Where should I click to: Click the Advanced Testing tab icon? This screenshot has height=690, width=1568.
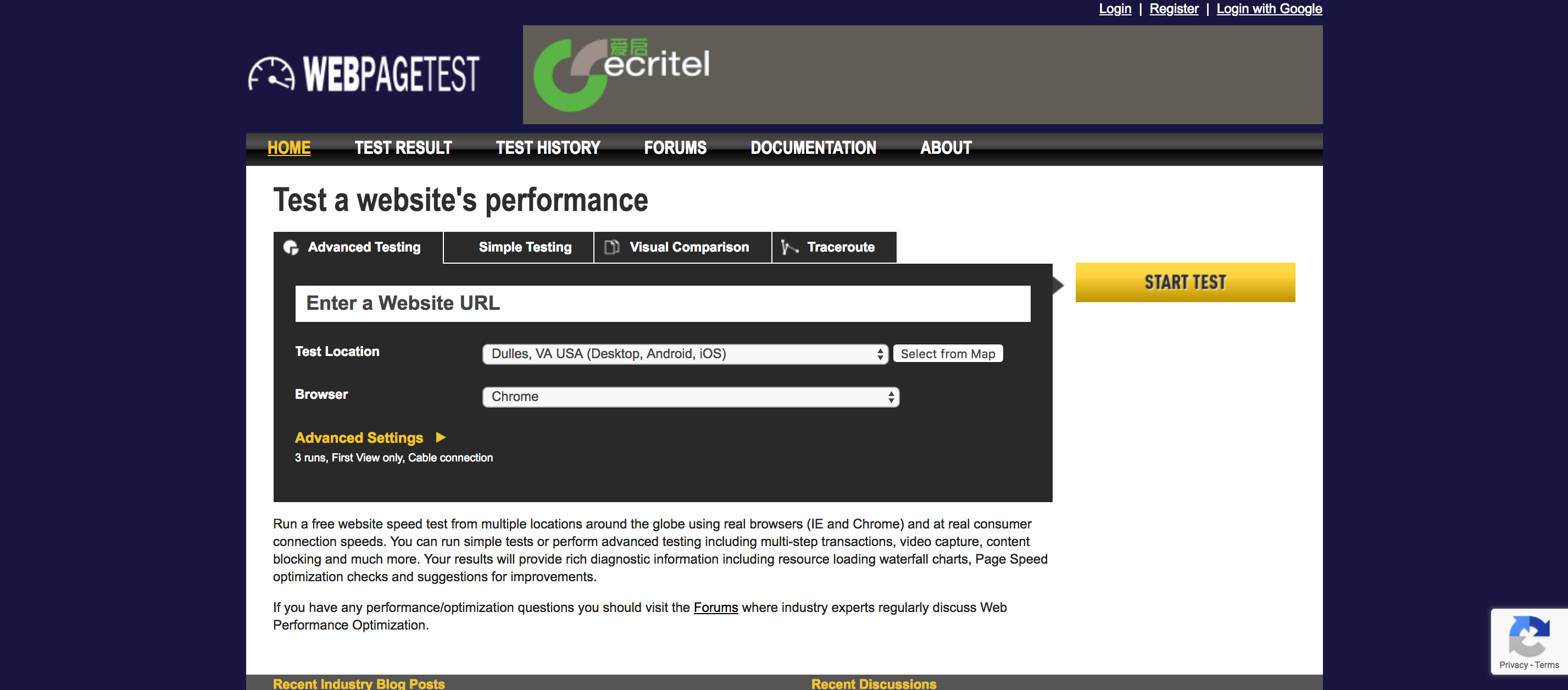click(291, 248)
